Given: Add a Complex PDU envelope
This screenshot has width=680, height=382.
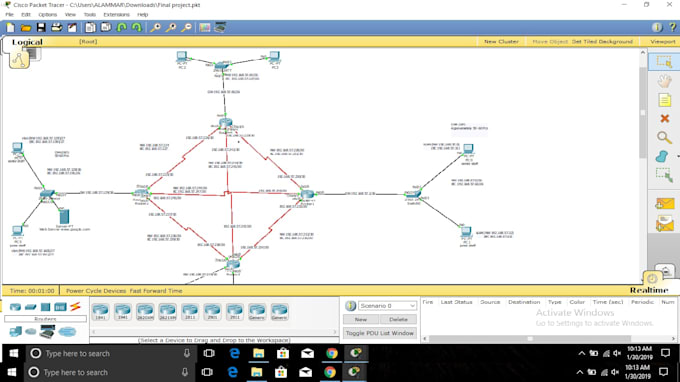Looking at the screenshot, I should 665,224.
